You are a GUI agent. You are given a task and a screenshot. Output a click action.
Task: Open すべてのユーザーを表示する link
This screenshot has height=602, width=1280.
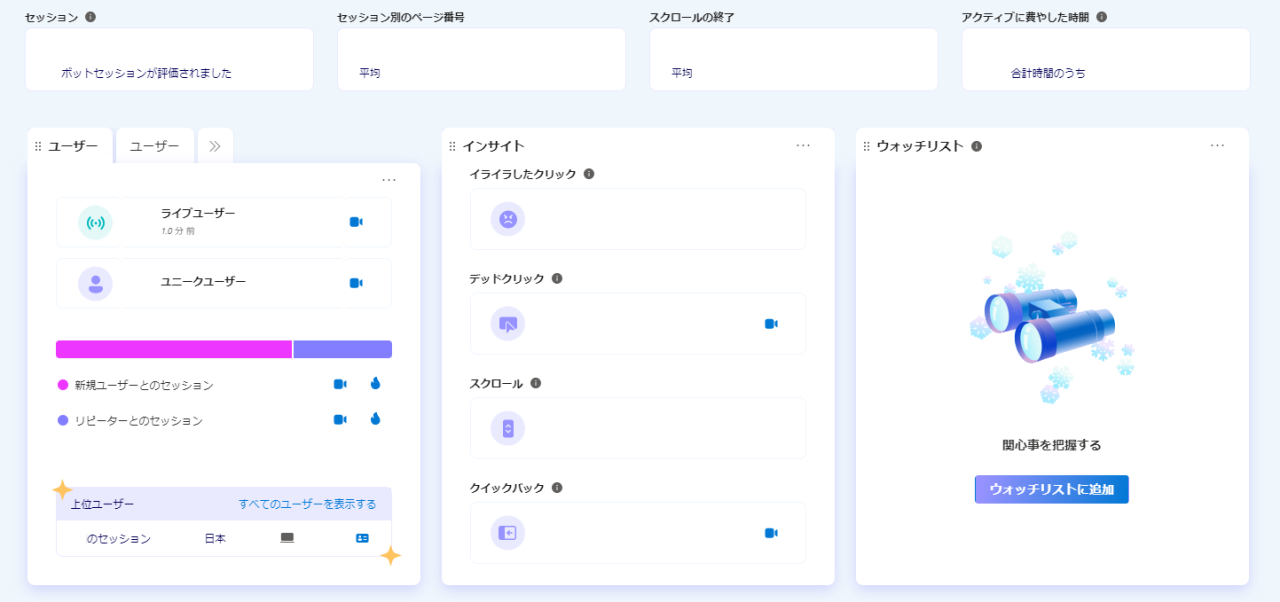coord(307,504)
